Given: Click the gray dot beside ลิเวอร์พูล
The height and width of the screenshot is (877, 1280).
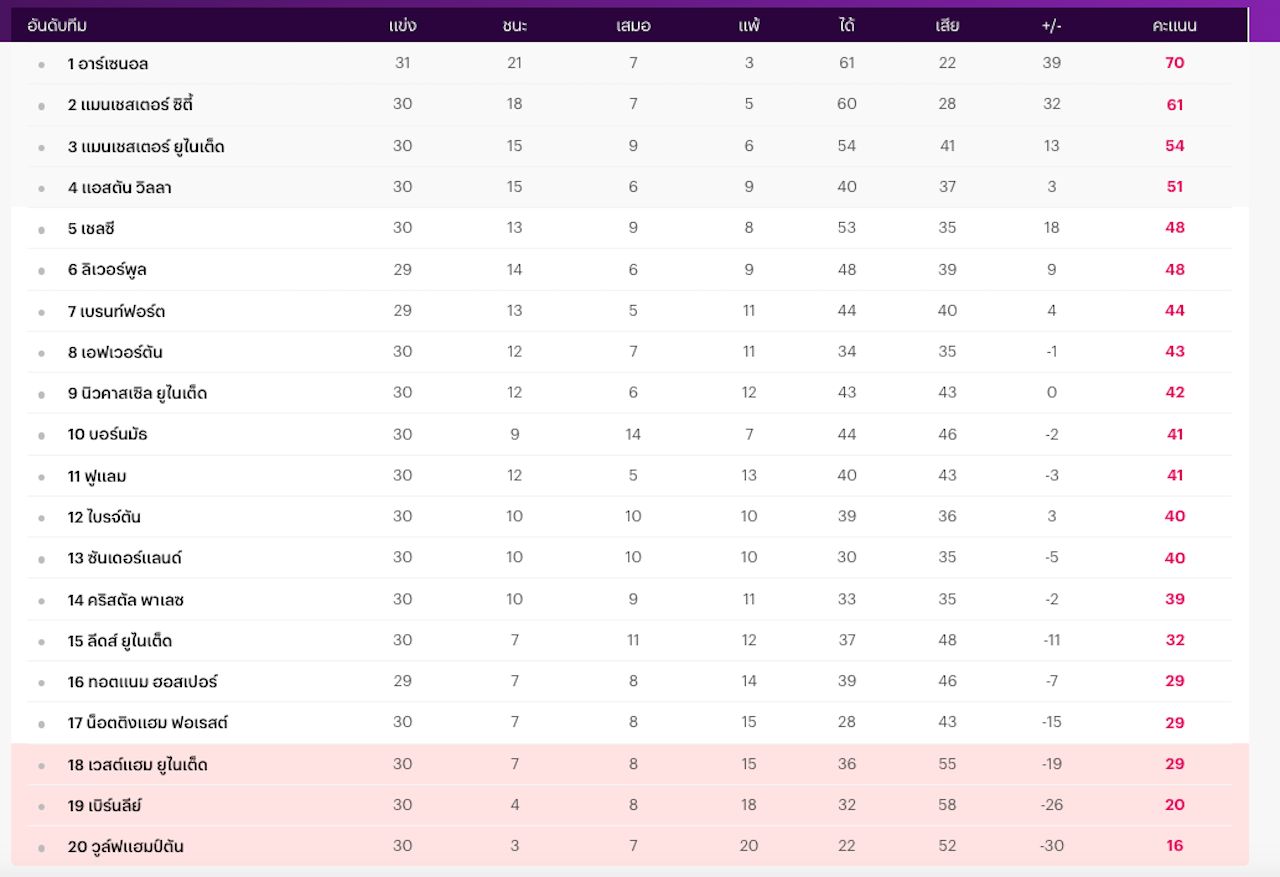Looking at the screenshot, I should coord(42,271).
